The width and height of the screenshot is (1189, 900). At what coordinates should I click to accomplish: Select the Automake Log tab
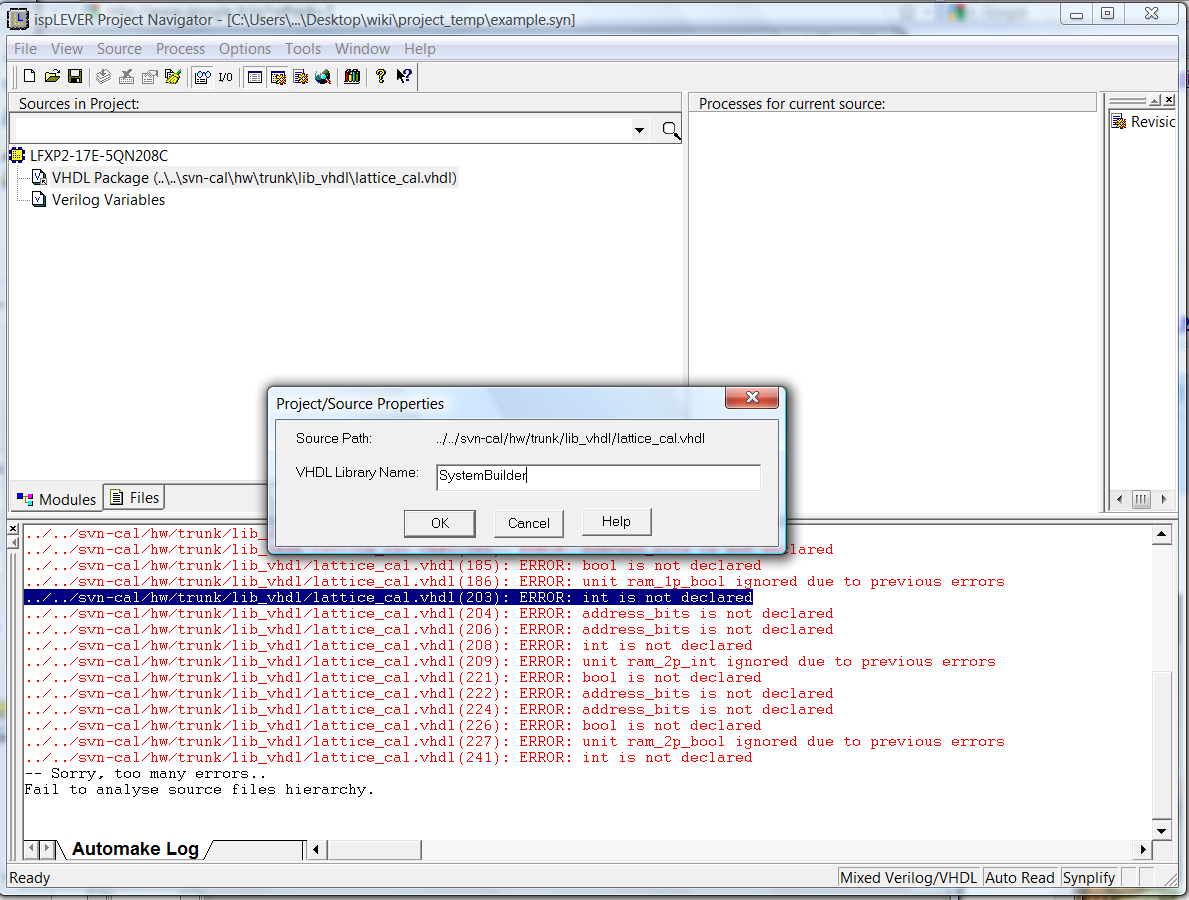click(x=135, y=849)
